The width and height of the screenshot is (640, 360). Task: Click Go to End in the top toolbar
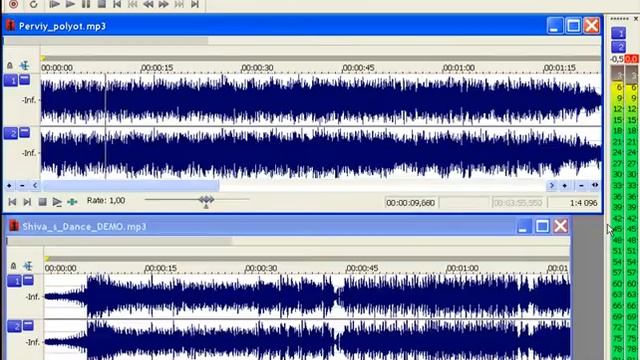(195, 4)
